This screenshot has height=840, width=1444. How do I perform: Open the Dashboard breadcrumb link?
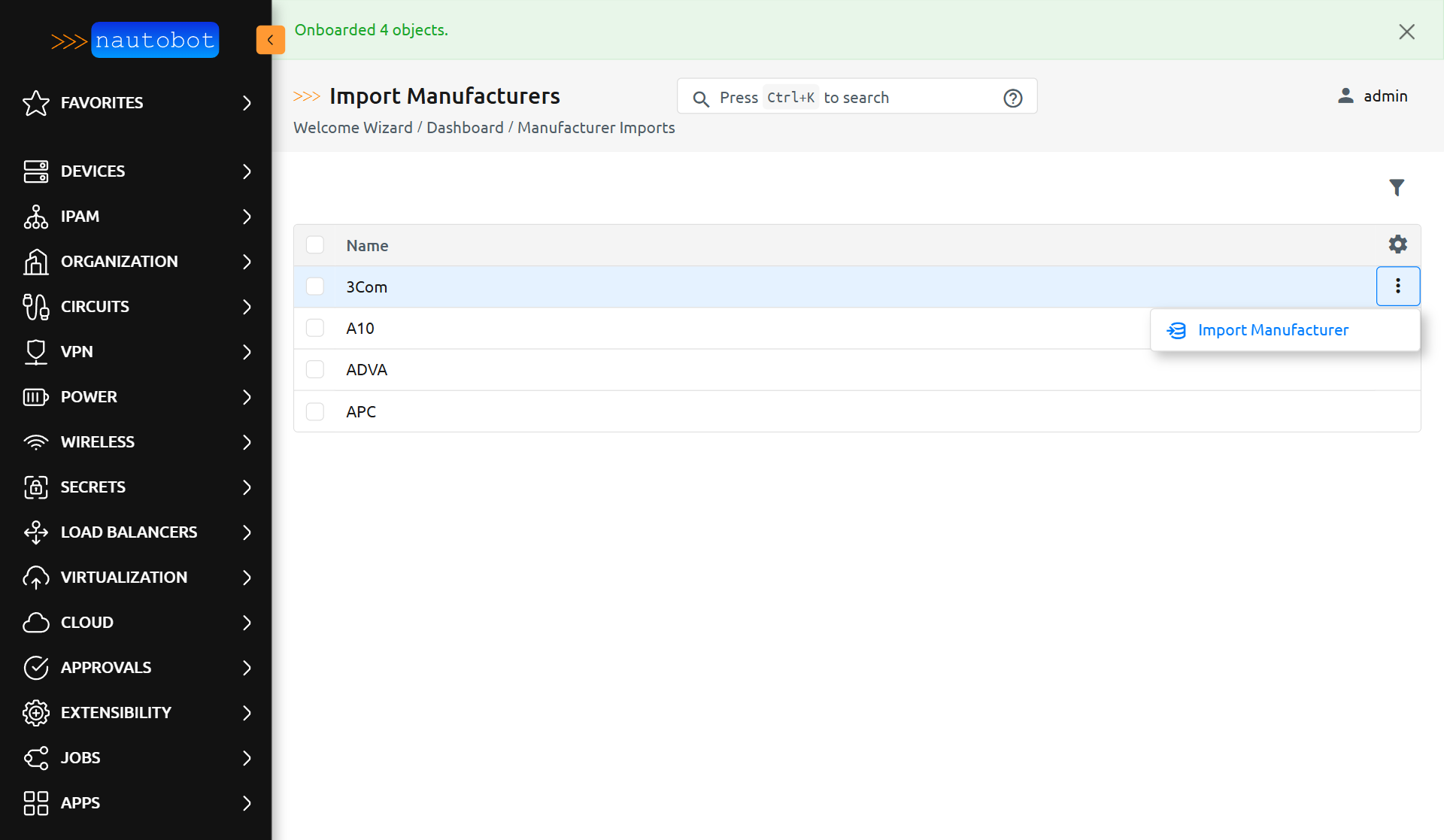(465, 128)
